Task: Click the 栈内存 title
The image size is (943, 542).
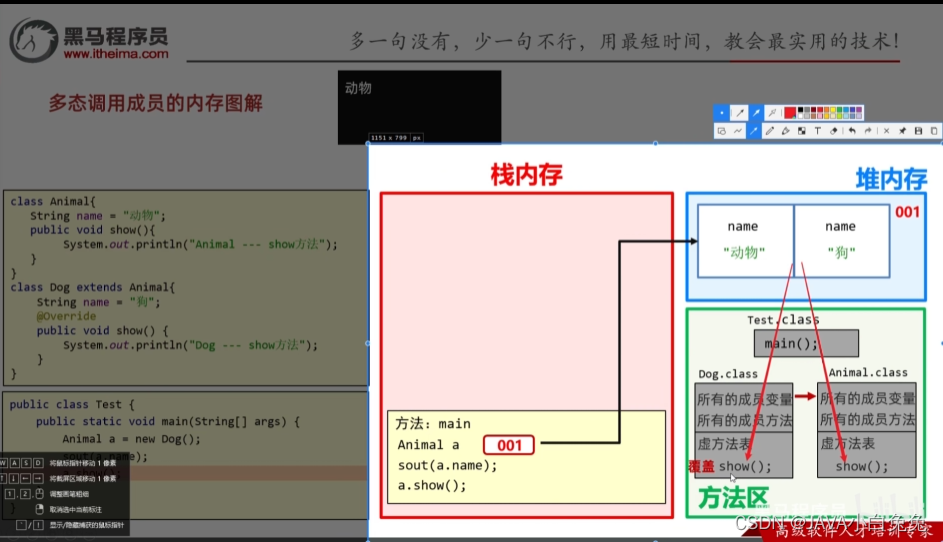Action: pos(526,174)
